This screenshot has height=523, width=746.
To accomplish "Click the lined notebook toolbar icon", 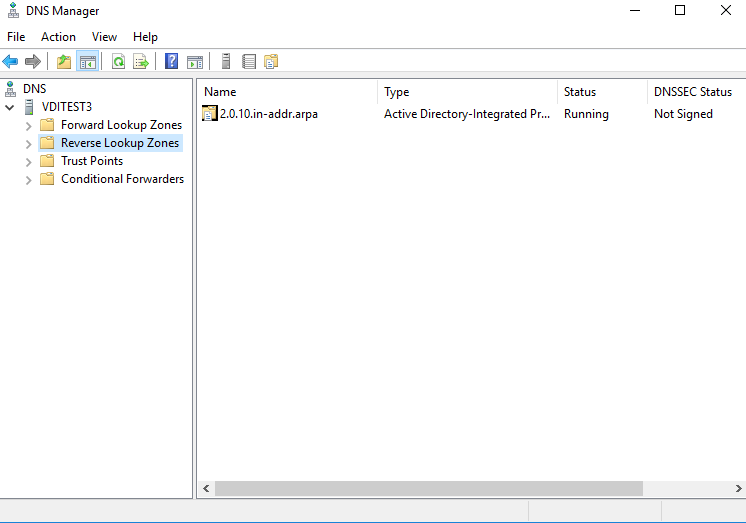I will tap(249, 61).
